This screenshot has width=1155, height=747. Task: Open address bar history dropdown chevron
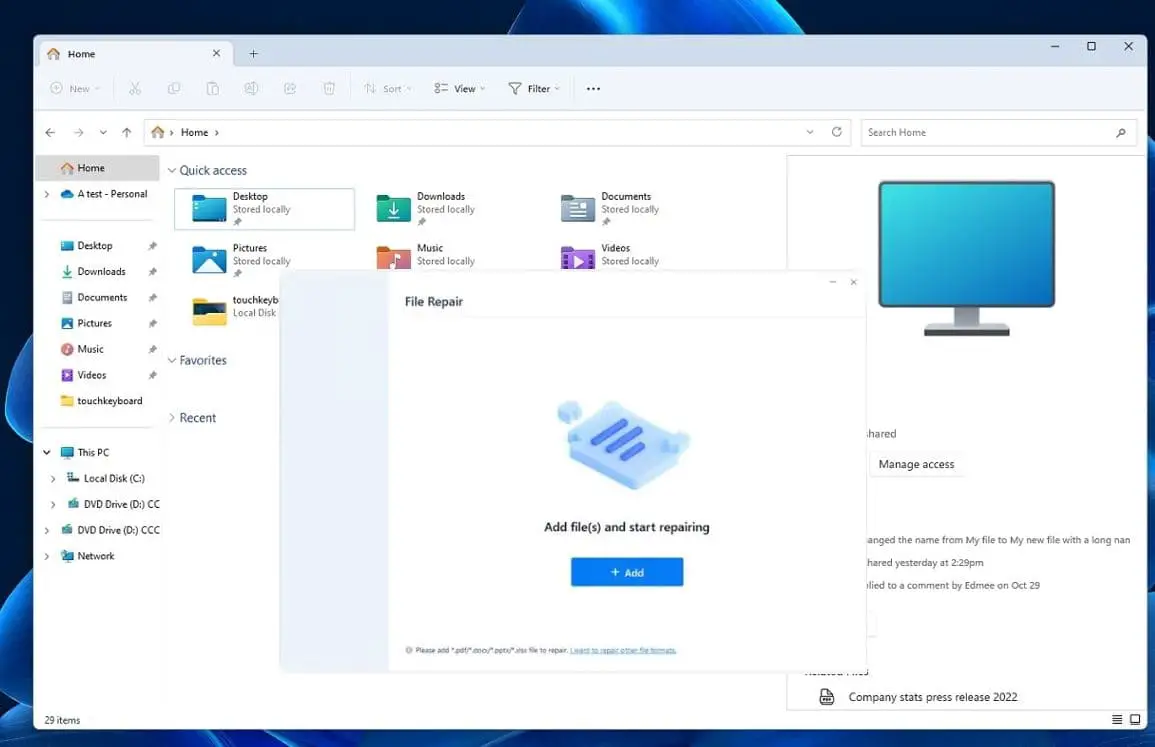coord(810,132)
